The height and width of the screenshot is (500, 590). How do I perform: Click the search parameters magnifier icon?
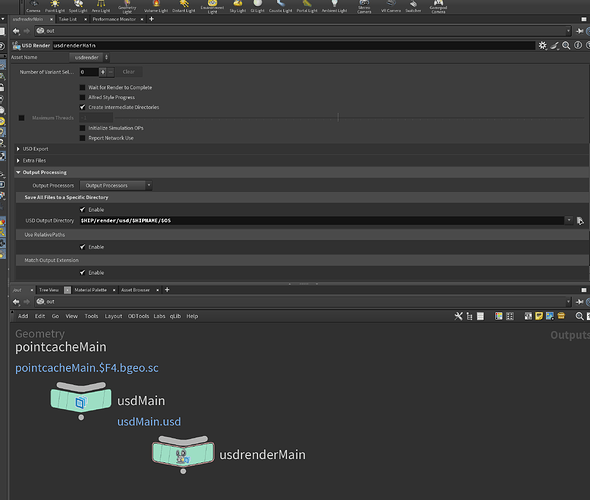tap(566, 46)
